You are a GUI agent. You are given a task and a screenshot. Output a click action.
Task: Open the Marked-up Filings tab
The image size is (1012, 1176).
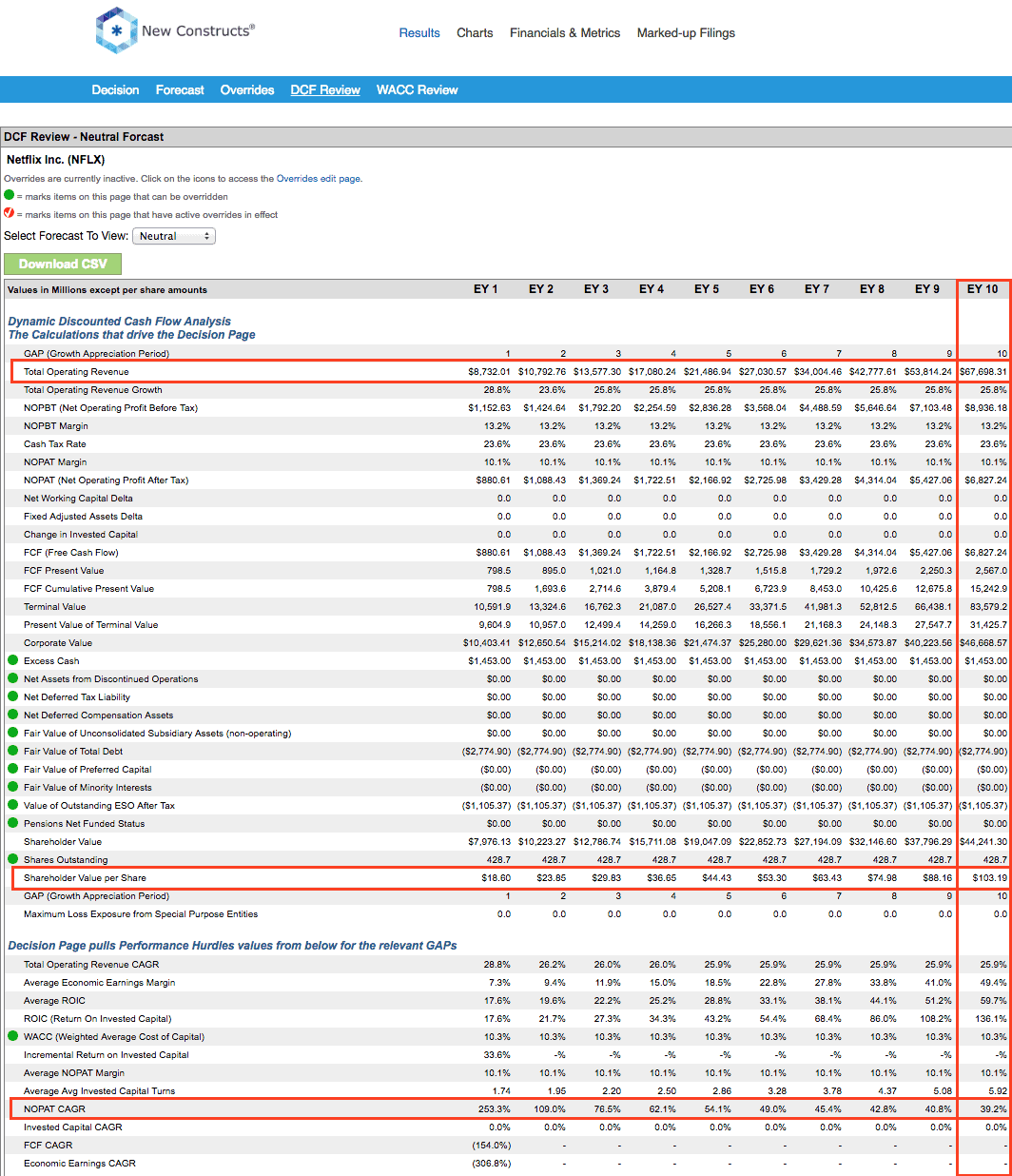686,32
